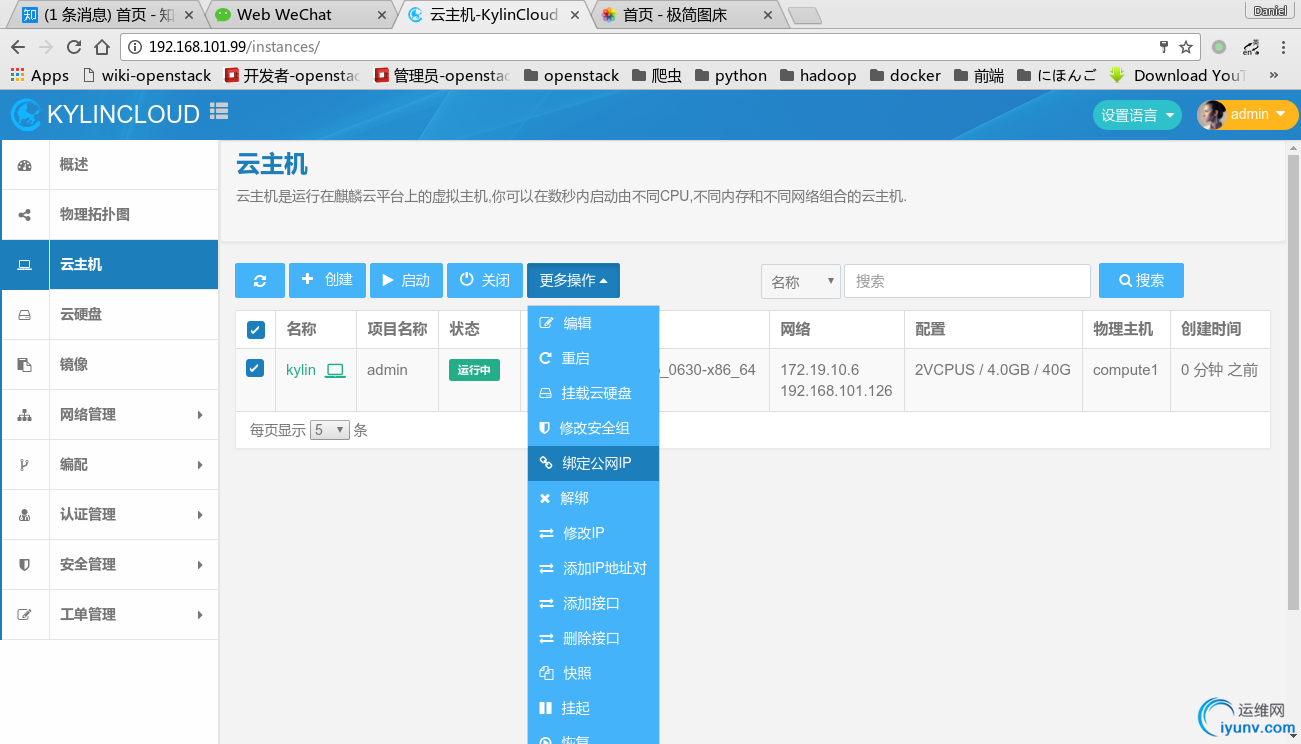The width and height of the screenshot is (1301, 744).
Task: Click the KylinCloud logo icon
Action: 26,114
